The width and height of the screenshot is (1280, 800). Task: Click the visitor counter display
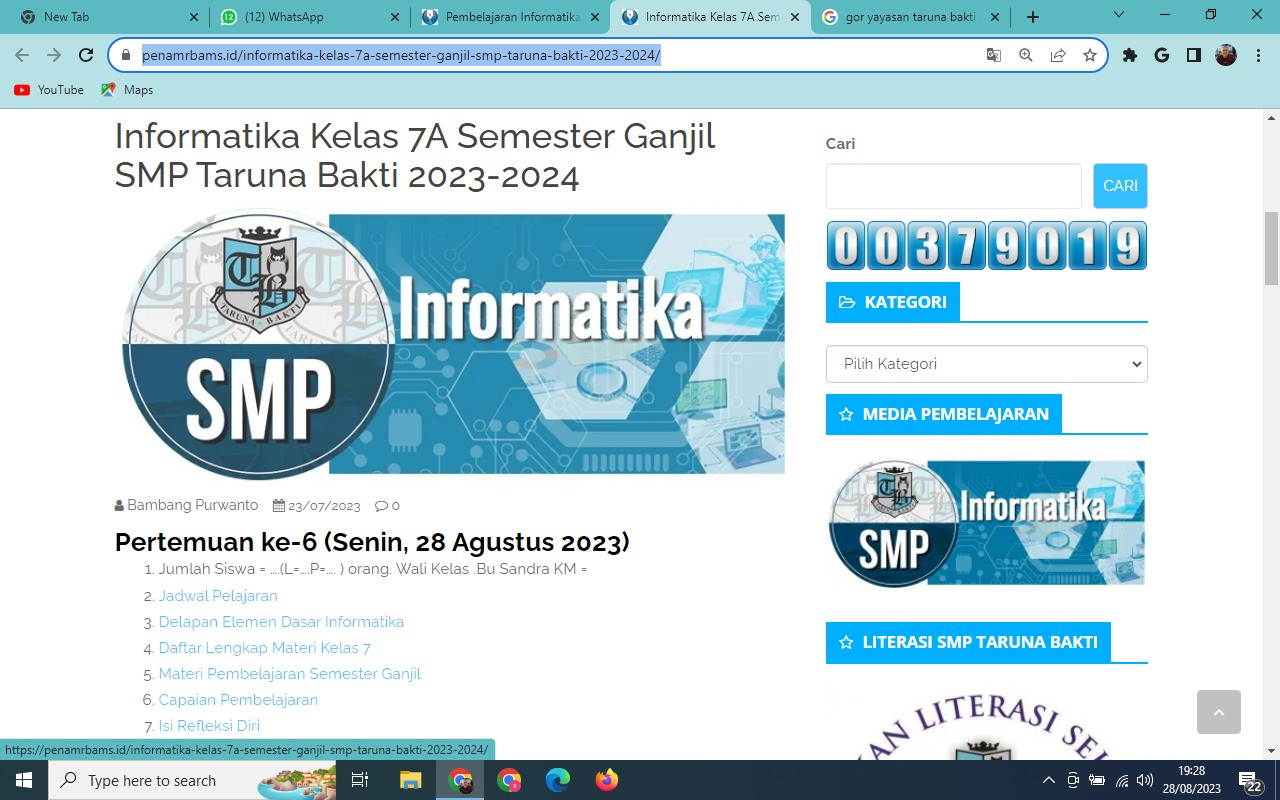tap(987, 245)
